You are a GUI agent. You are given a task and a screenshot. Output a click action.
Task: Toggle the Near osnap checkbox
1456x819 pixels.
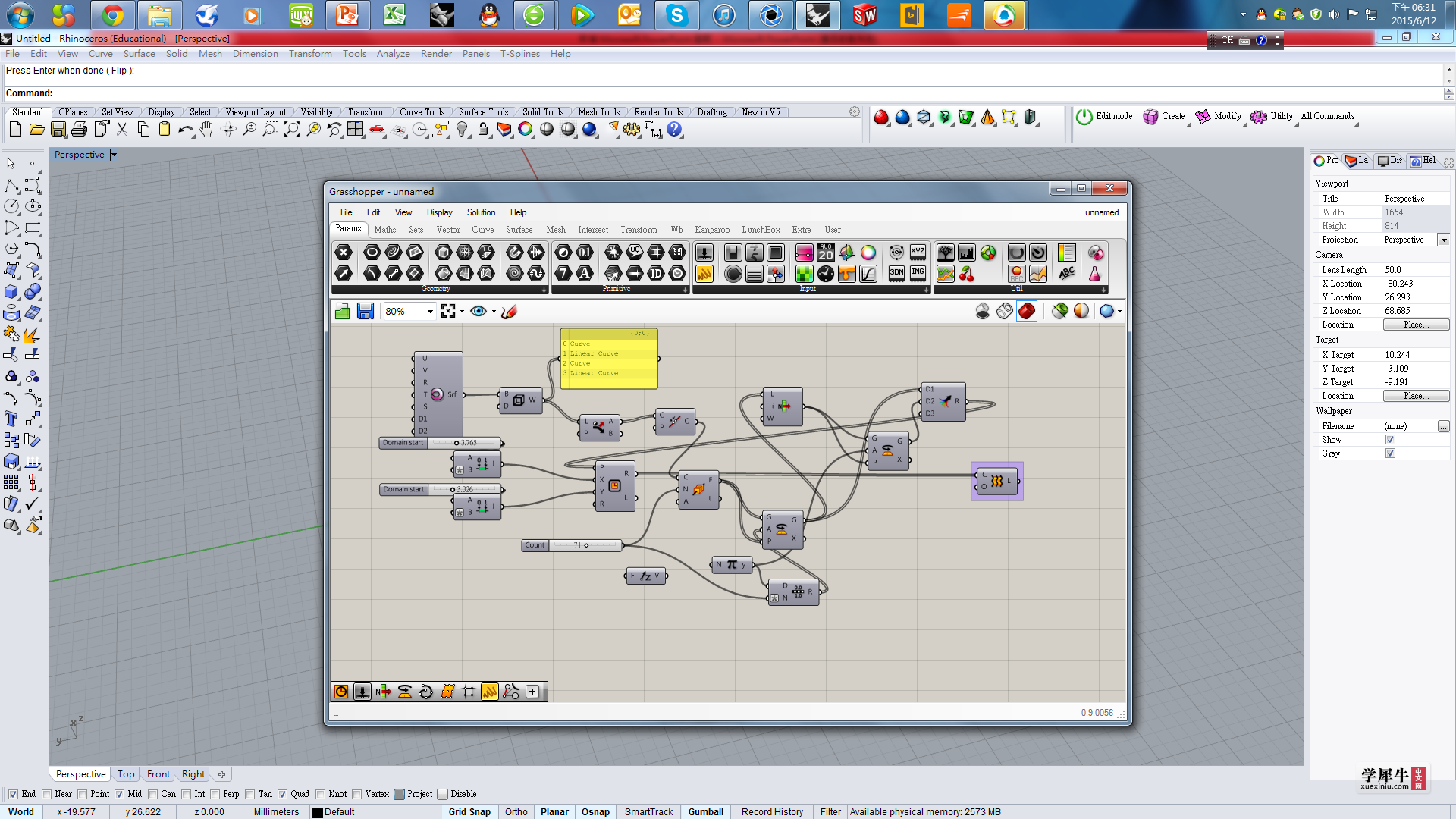(47, 794)
